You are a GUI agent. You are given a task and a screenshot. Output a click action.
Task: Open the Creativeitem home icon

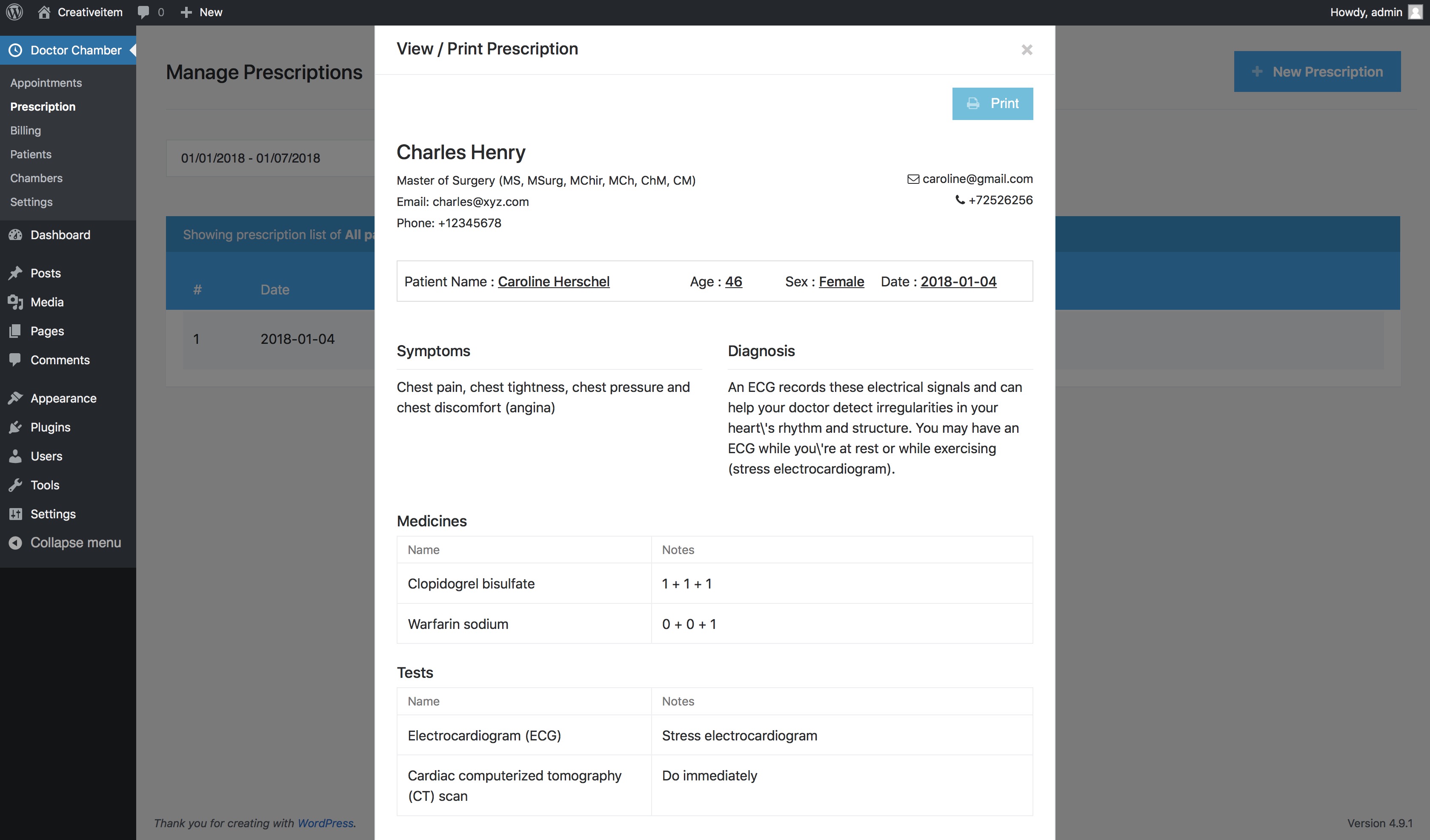pyautogui.click(x=44, y=12)
